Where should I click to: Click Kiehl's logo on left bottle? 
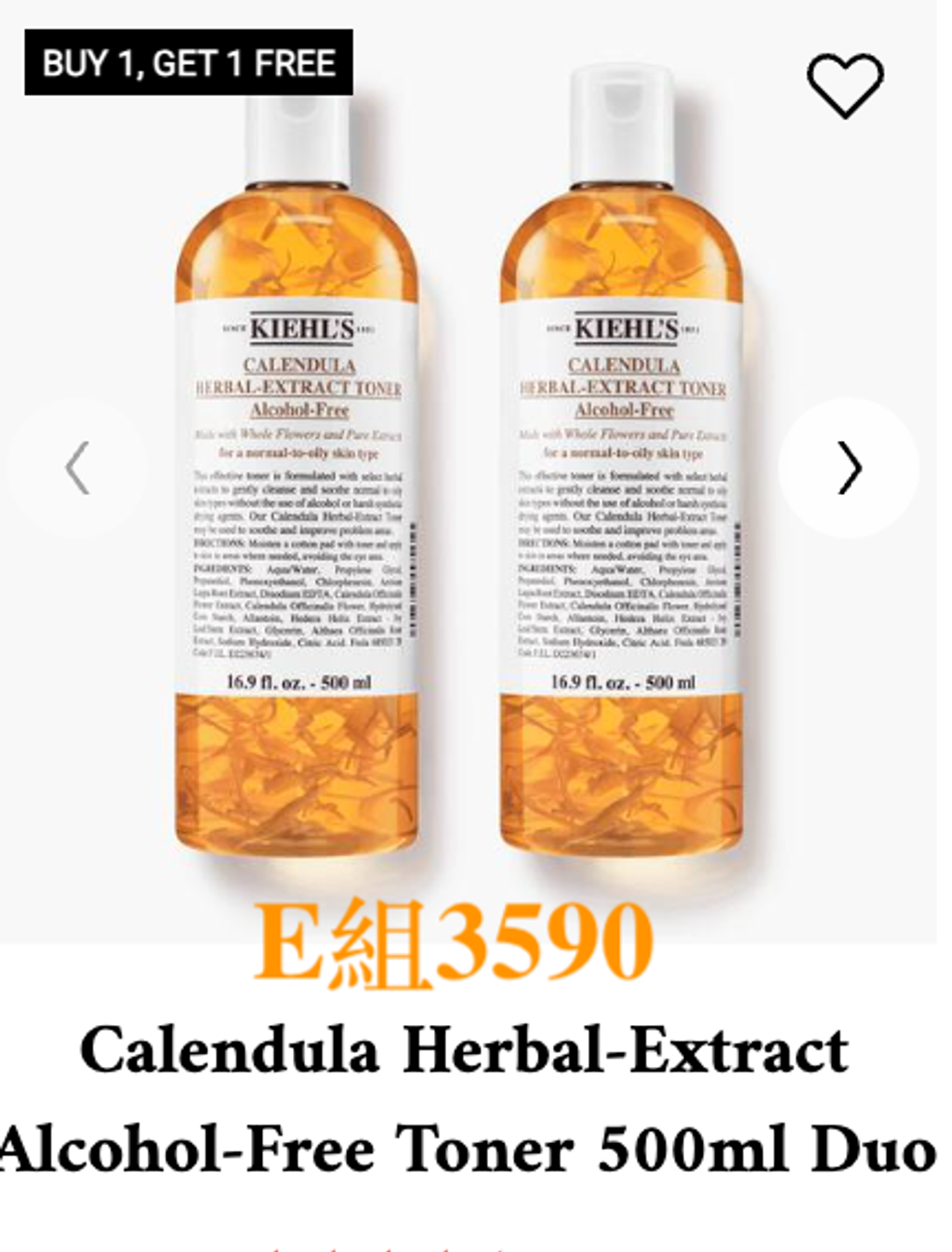[x=299, y=328]
